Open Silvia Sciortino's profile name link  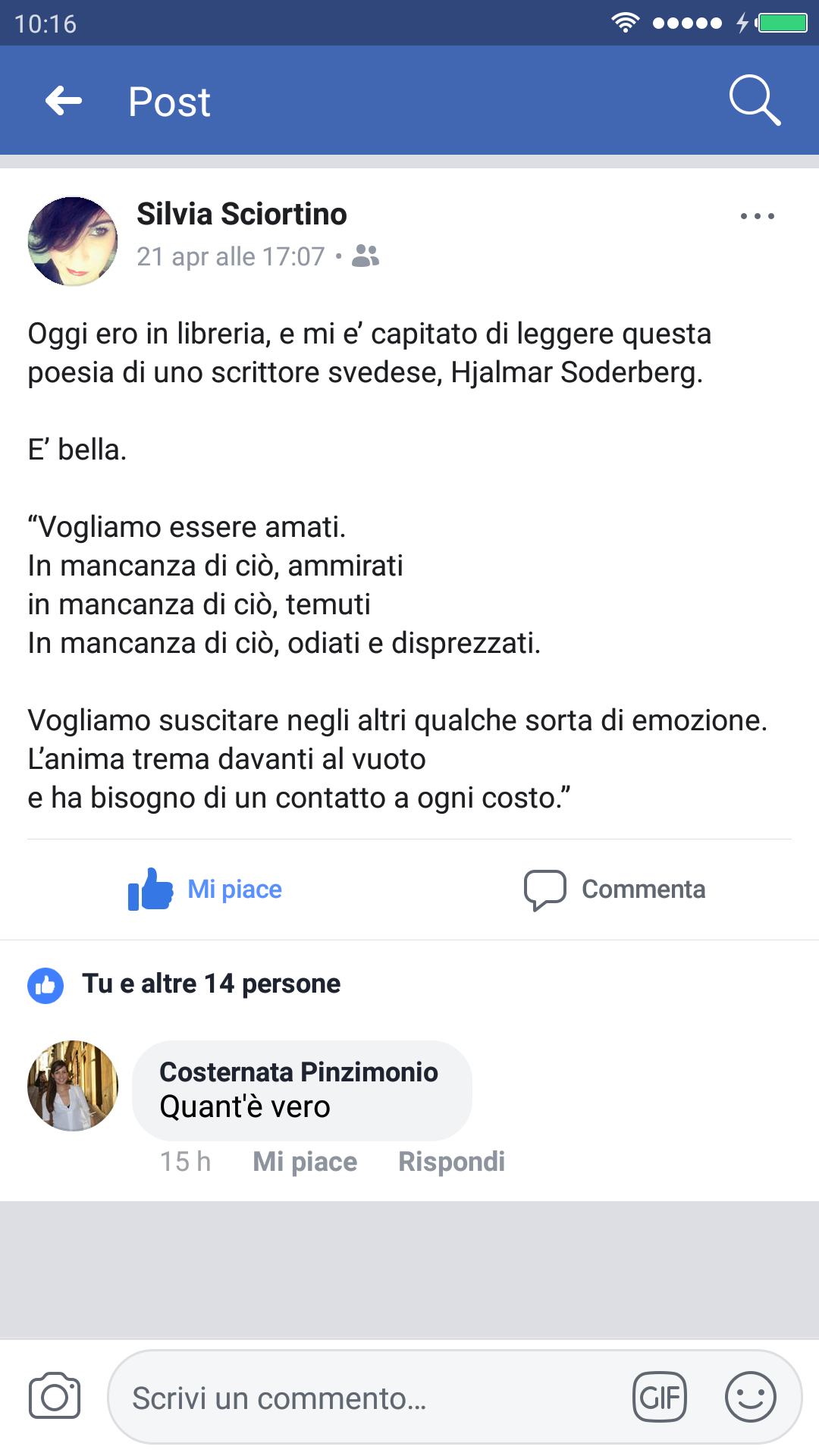(241, 215)
